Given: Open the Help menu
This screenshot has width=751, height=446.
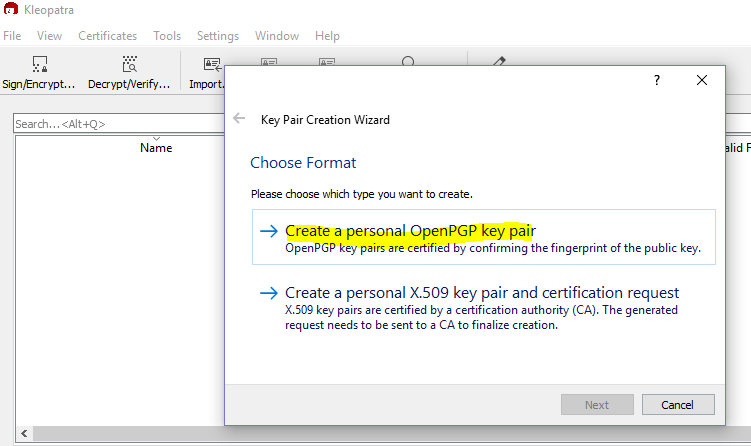Looking at the screenshot, I should click(x=327, y=36).
